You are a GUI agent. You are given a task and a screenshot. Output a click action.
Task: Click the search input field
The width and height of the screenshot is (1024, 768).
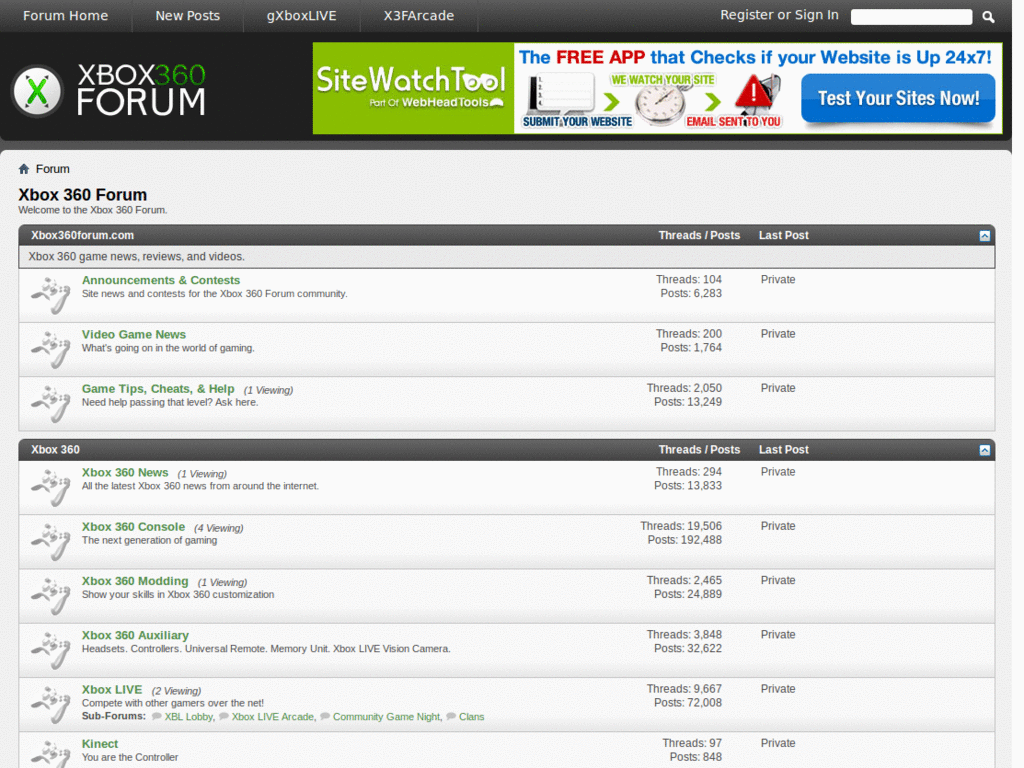(x=912, y=17)
